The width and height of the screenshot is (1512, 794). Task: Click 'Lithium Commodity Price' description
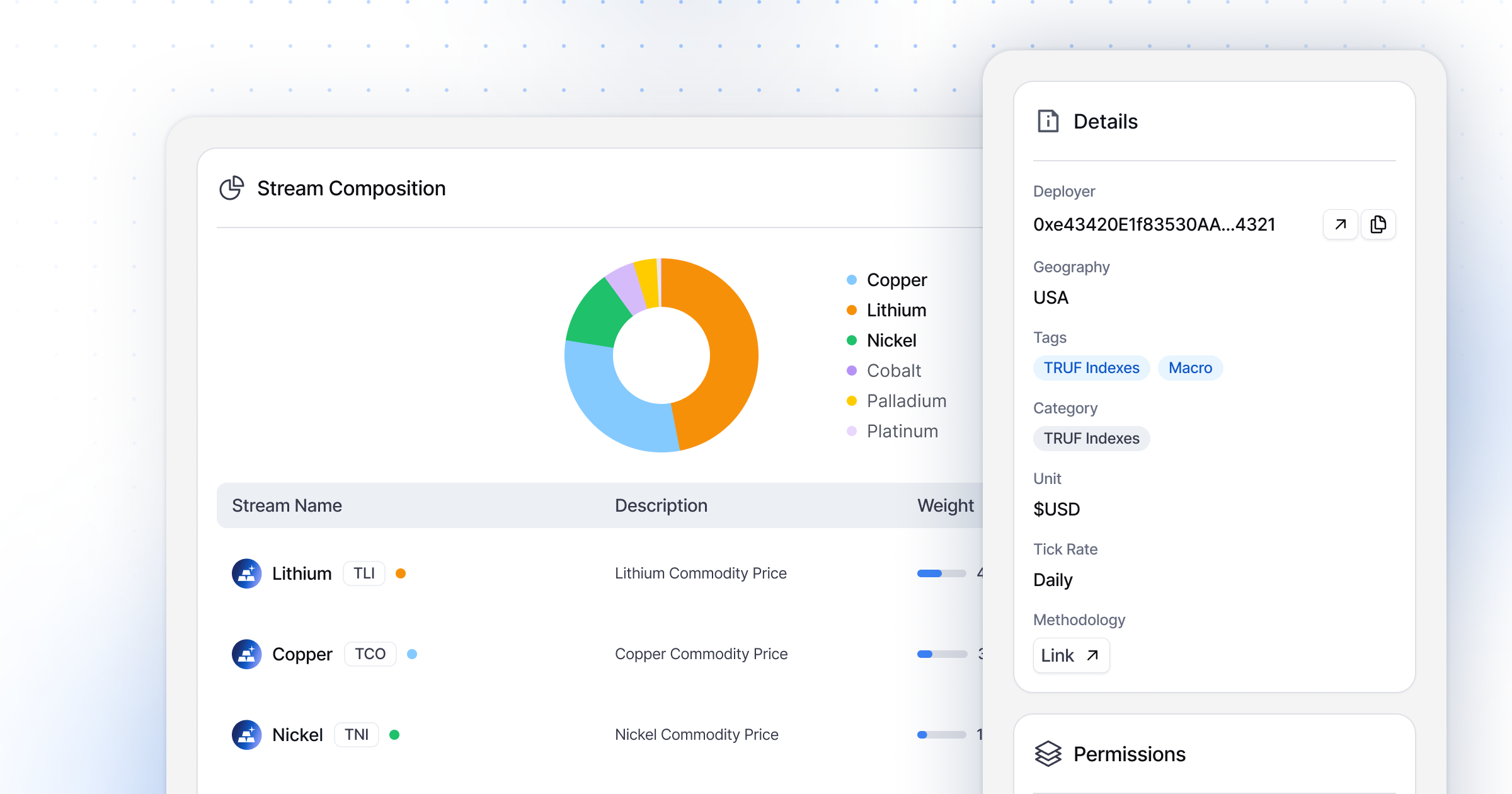[x=701, y=573]
